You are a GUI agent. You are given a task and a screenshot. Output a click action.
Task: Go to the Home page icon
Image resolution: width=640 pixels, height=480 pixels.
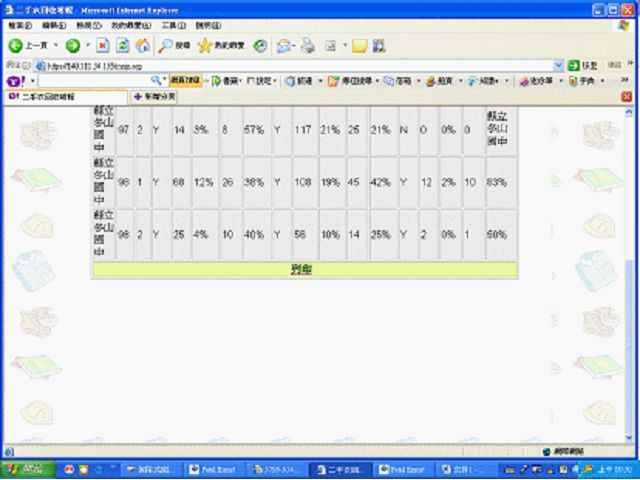coord(142,46)
